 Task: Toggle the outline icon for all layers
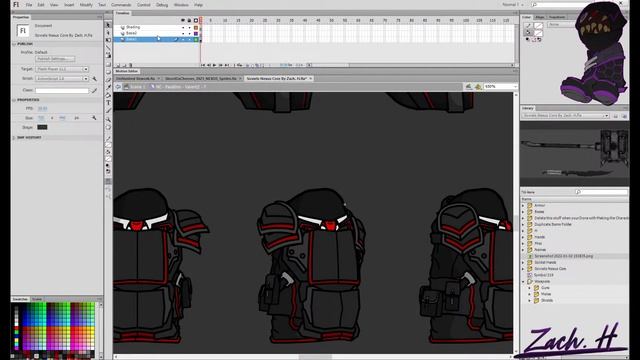[196, 20]
